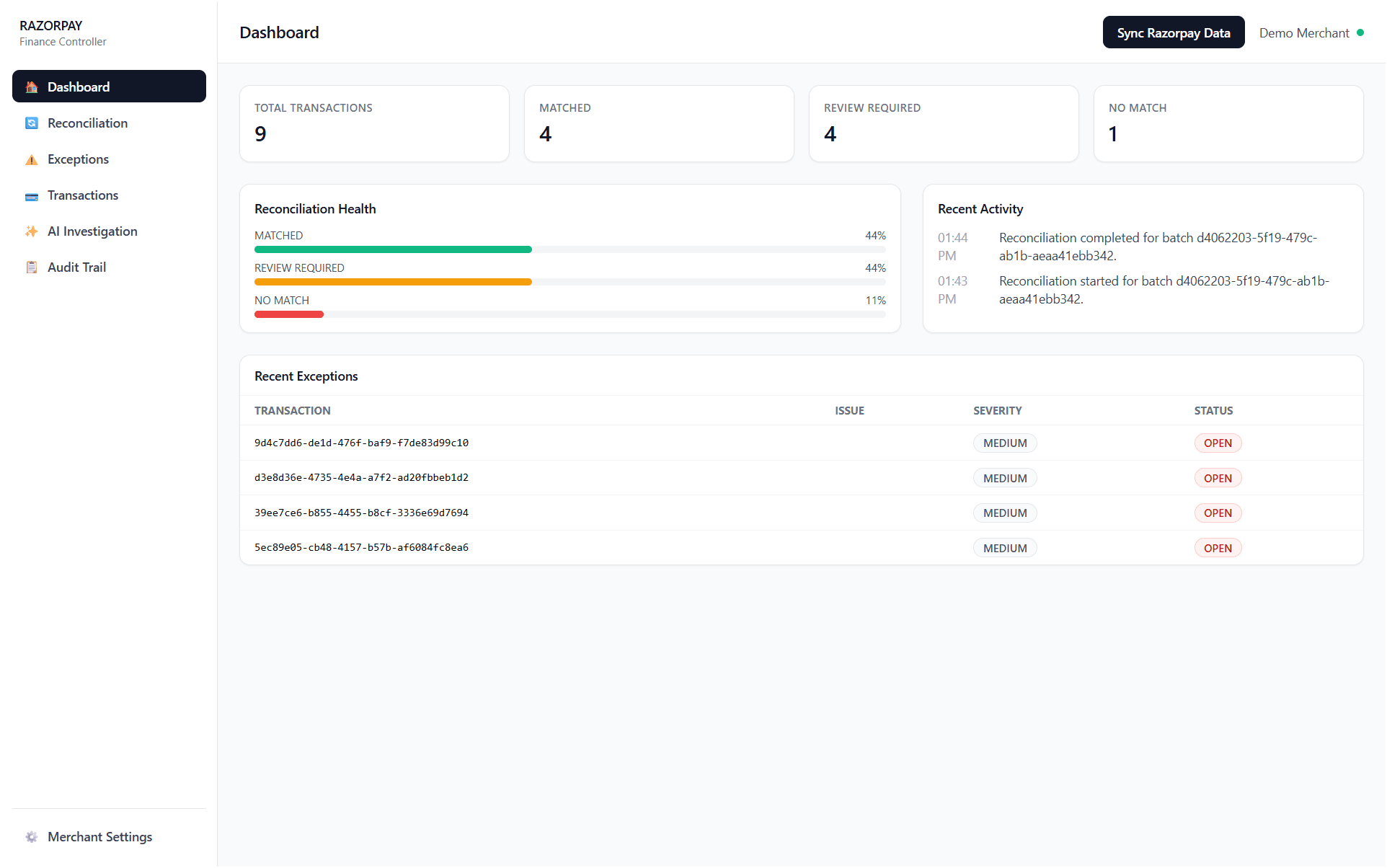
Task: Click the Total Transactions card
Action: (x=374, y=123)
